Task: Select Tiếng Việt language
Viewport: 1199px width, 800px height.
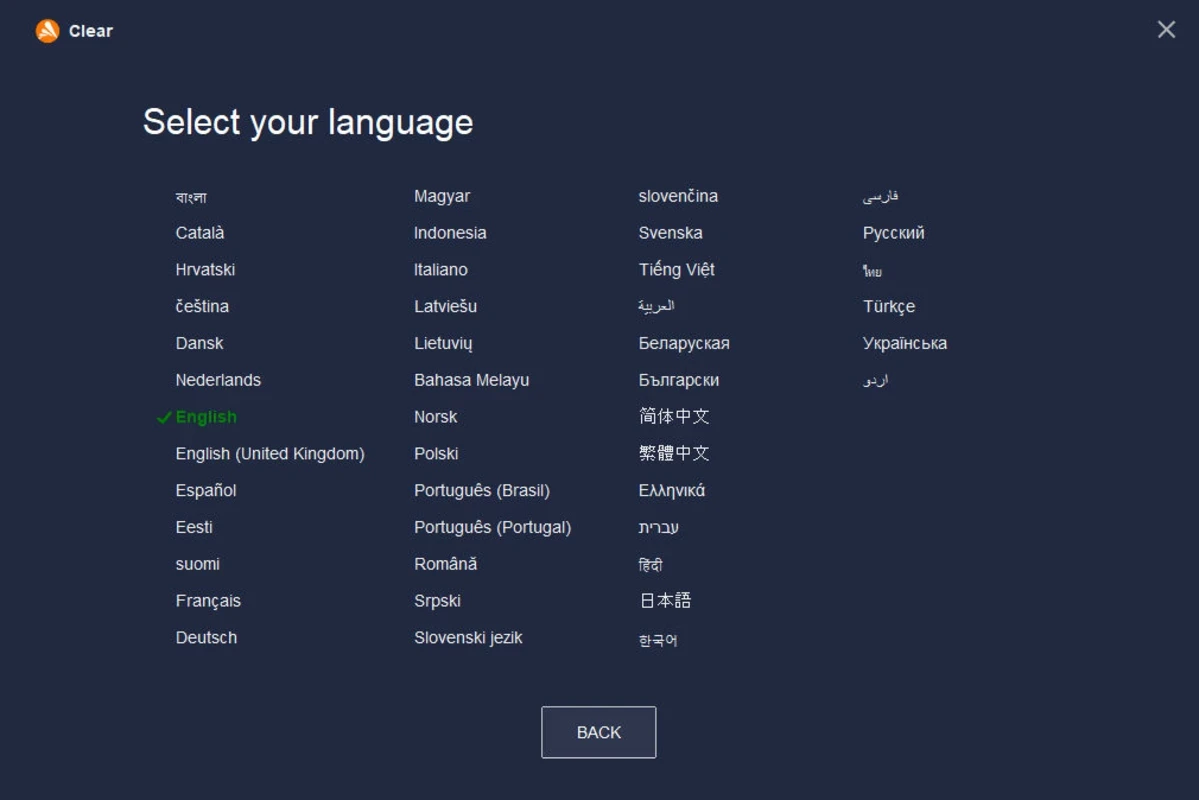Action: pos(677,270)
